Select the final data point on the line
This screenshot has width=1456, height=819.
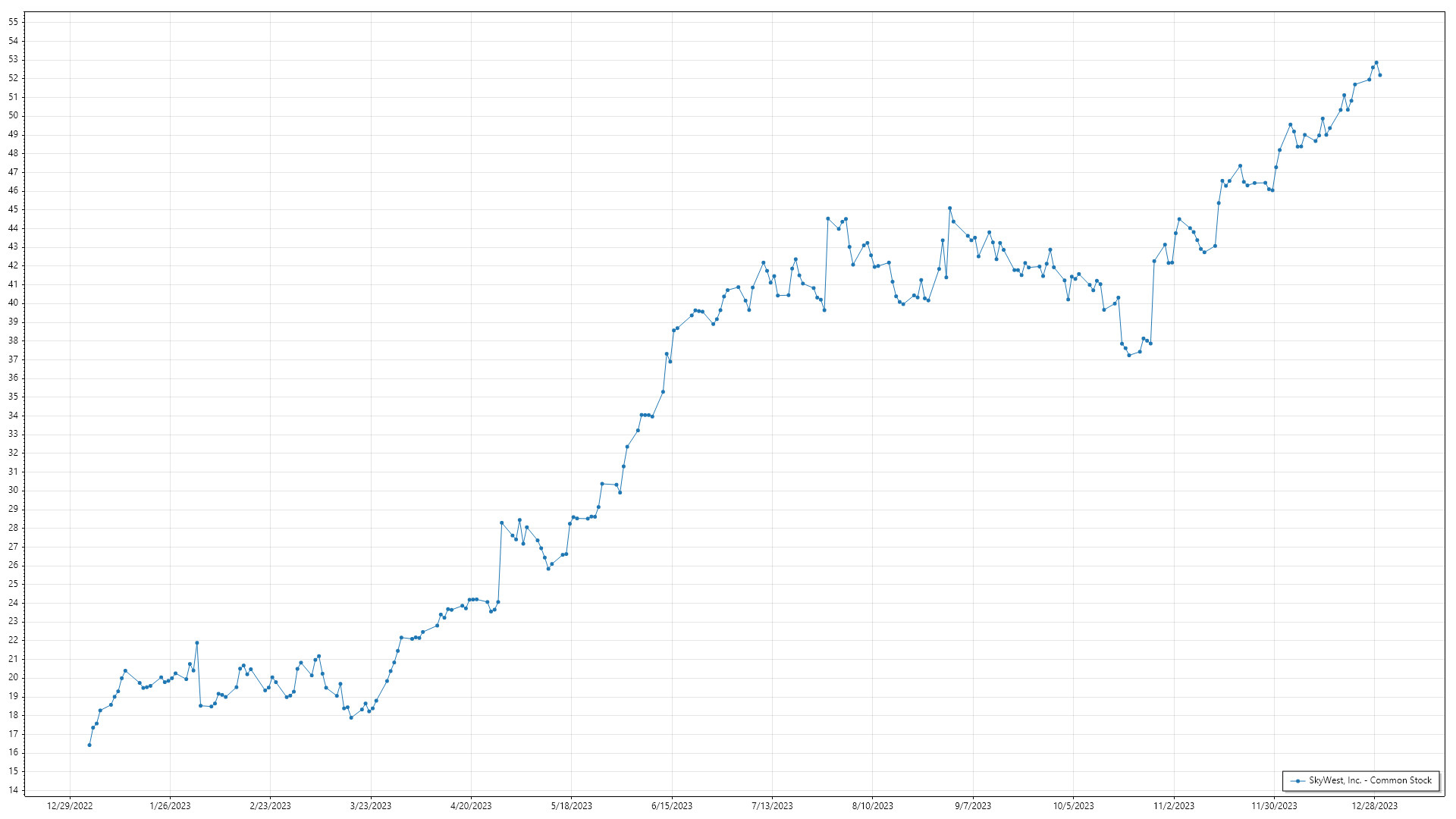1380,75
